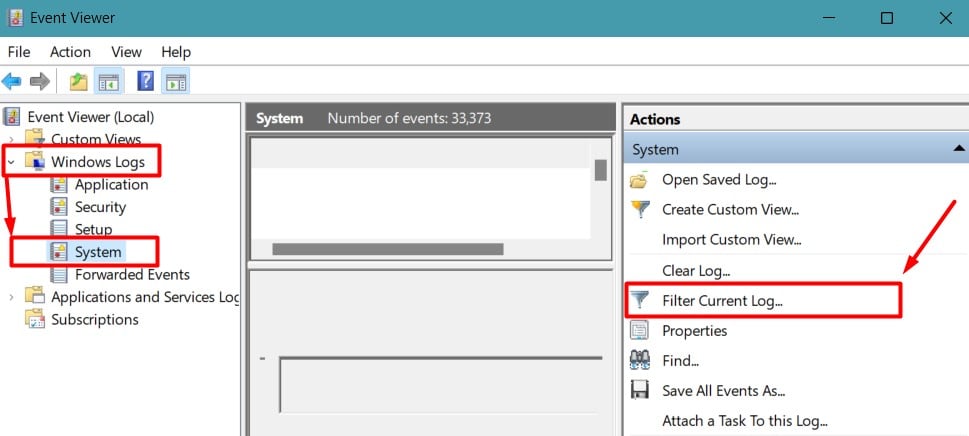Click the Setup log icon in tree
Image resolution: width=969 pixels, height=436 pixels.
[59, 229]
